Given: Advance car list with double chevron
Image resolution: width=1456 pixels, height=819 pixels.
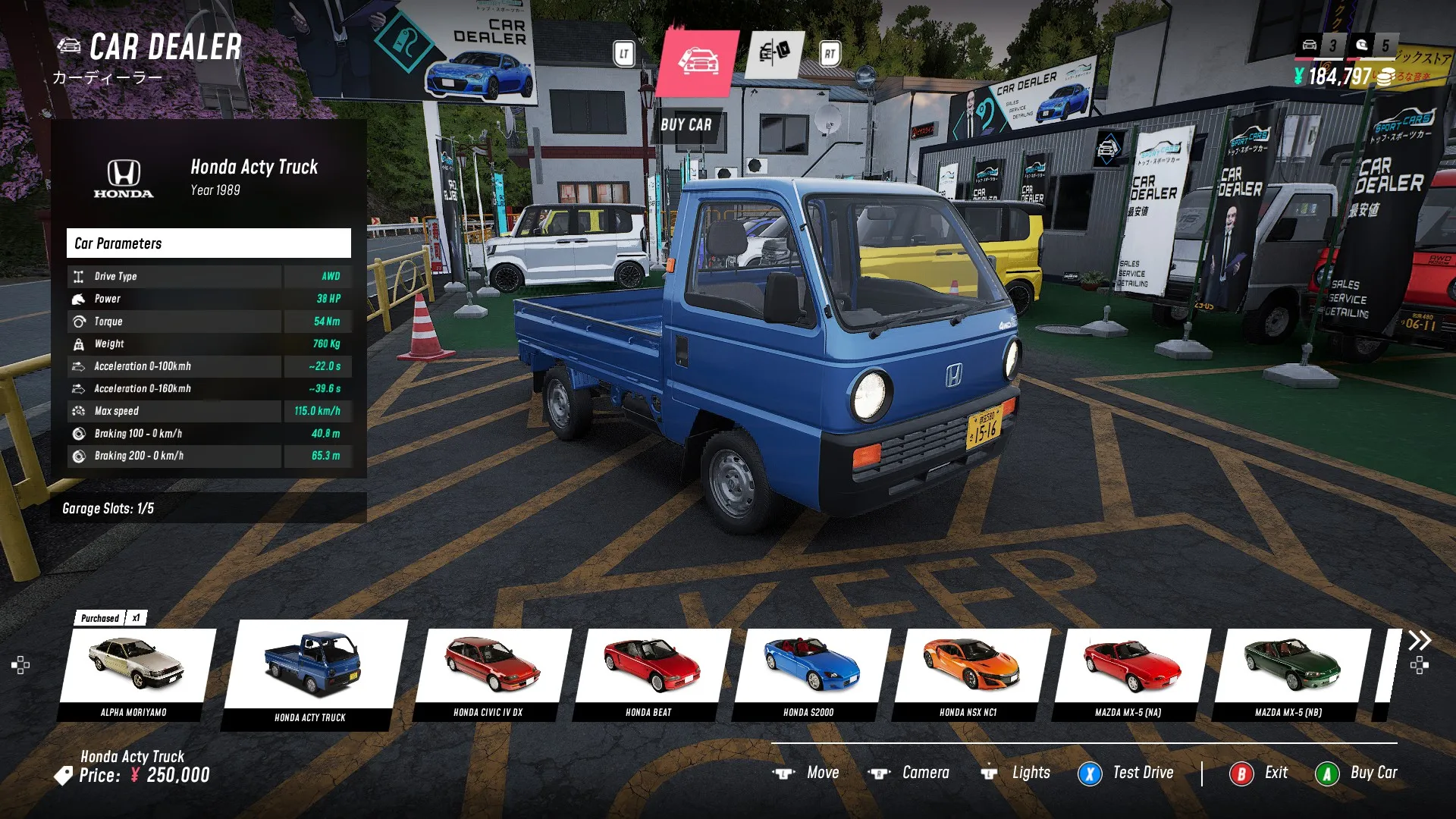Looking at the screenshot, I should tap(1420, 640).
